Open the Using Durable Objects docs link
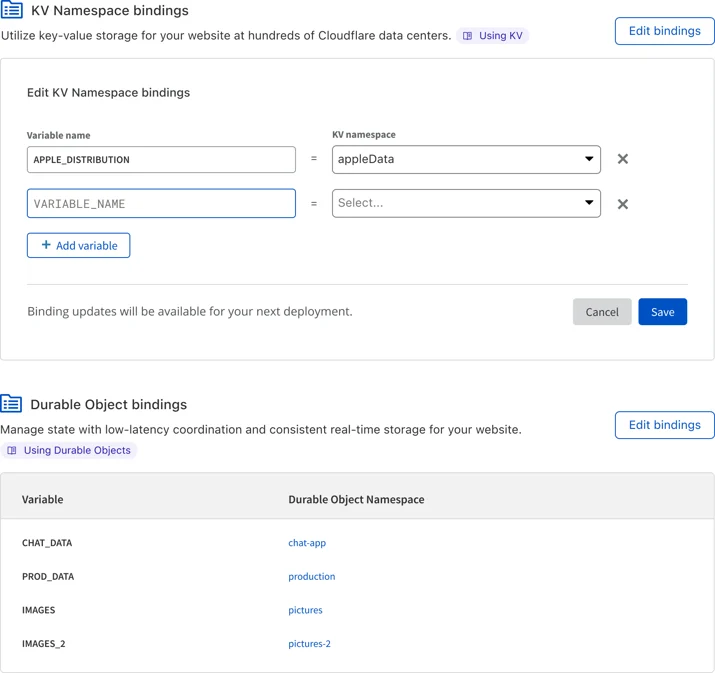The width and height of the screenshot is (715, 673). tap(69, 450)
